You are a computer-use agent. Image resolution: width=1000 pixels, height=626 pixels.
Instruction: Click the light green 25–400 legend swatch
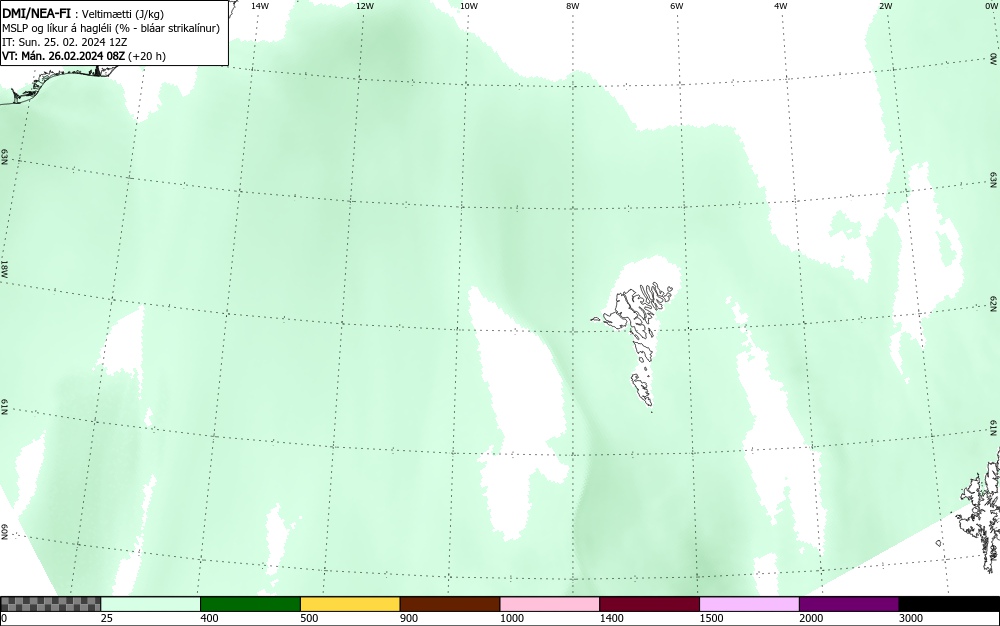[x=151, y=604]
